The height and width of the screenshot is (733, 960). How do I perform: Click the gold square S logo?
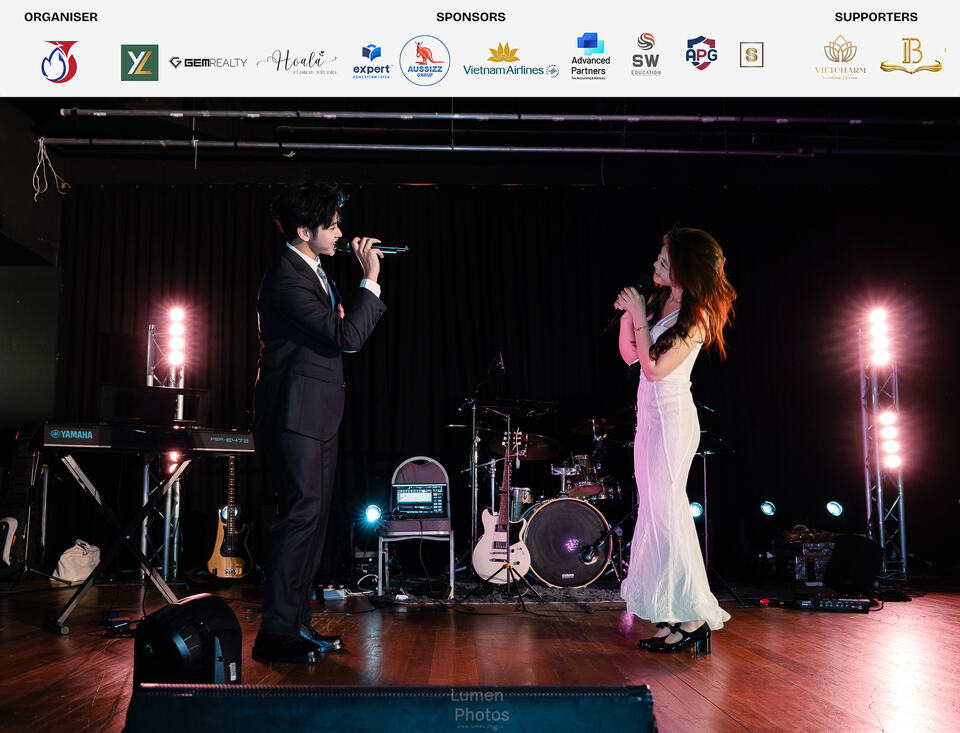751,55
